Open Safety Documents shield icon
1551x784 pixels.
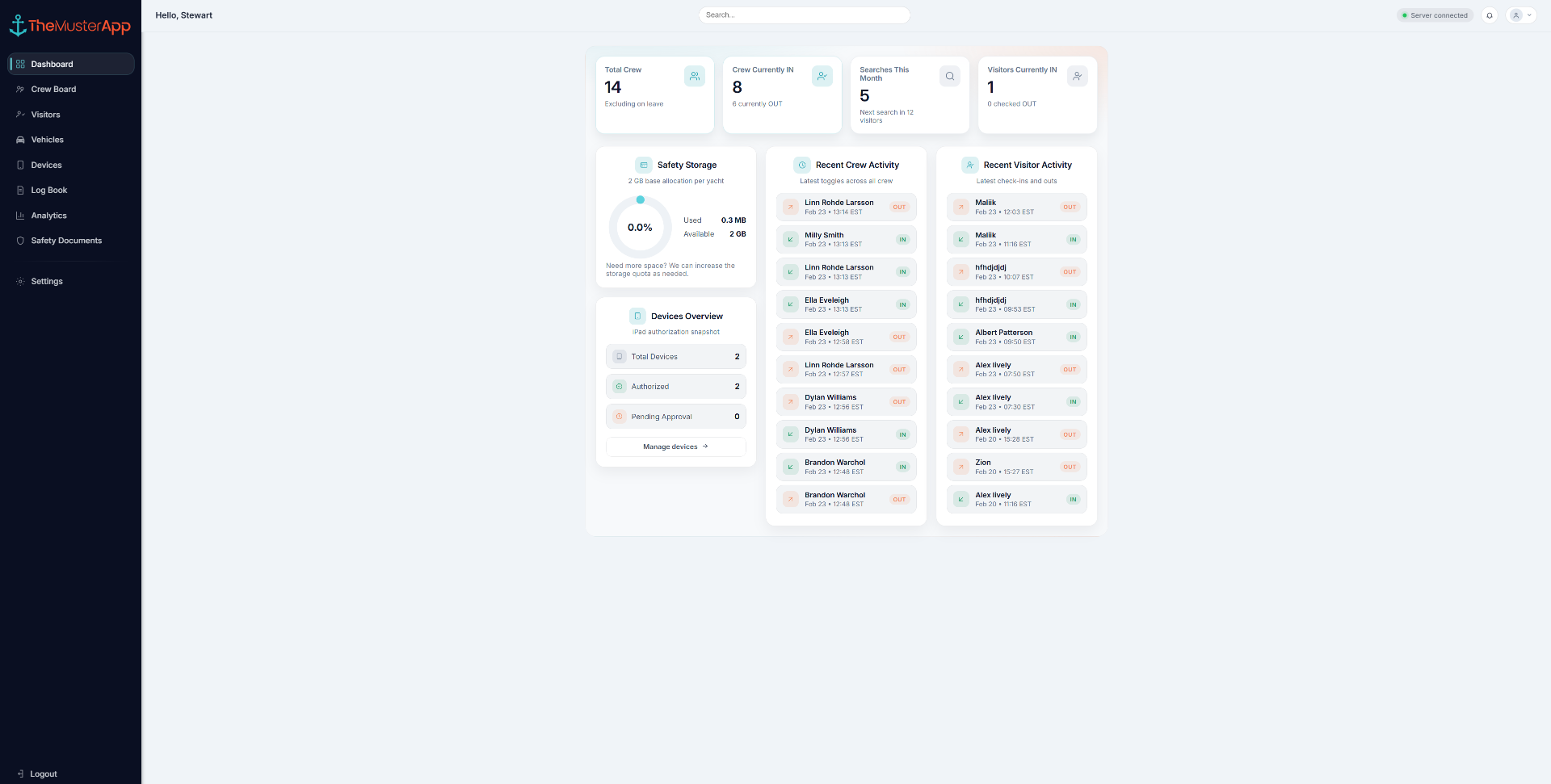coord(19,240)
